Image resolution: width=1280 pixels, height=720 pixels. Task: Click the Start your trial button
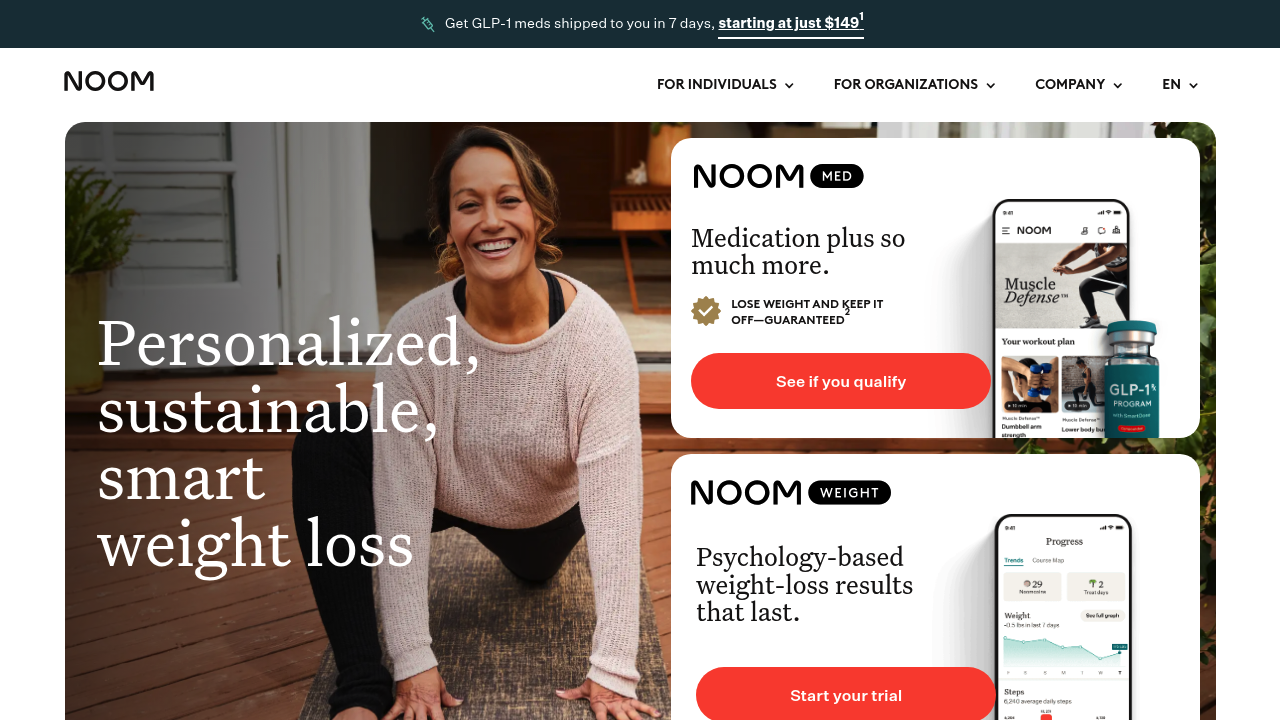click(846, 695)
